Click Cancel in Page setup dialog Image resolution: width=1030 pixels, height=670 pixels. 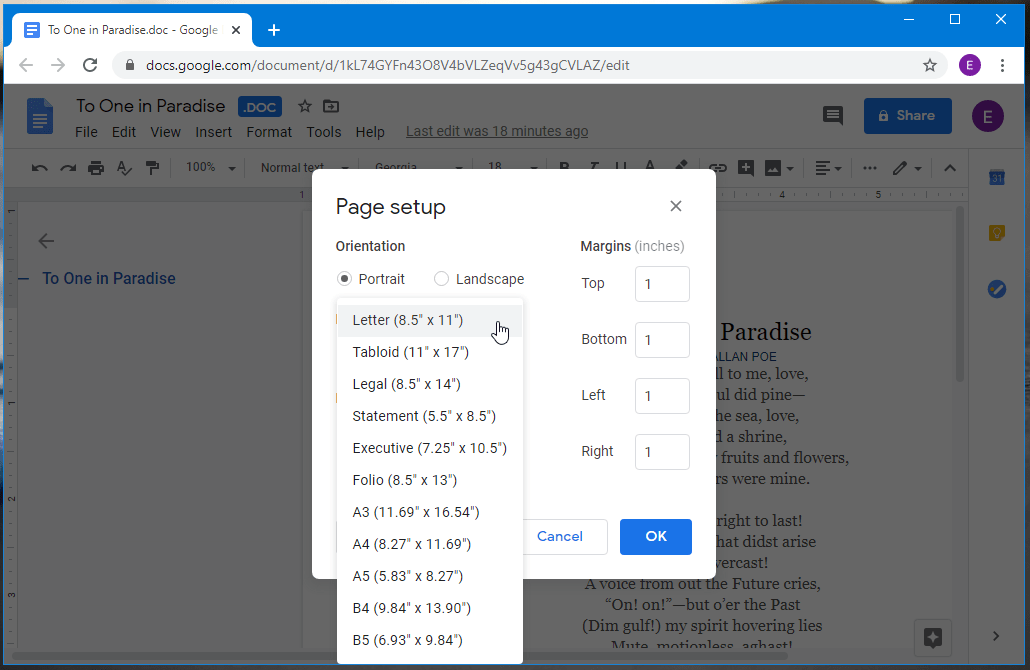point(560,537)
